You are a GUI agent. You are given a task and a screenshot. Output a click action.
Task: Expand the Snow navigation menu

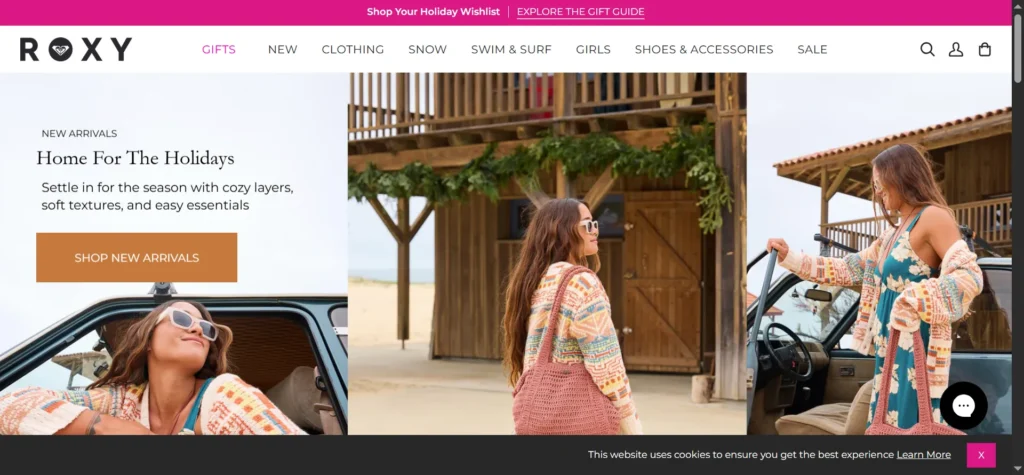pyautogui.click(x=427, y=49)
